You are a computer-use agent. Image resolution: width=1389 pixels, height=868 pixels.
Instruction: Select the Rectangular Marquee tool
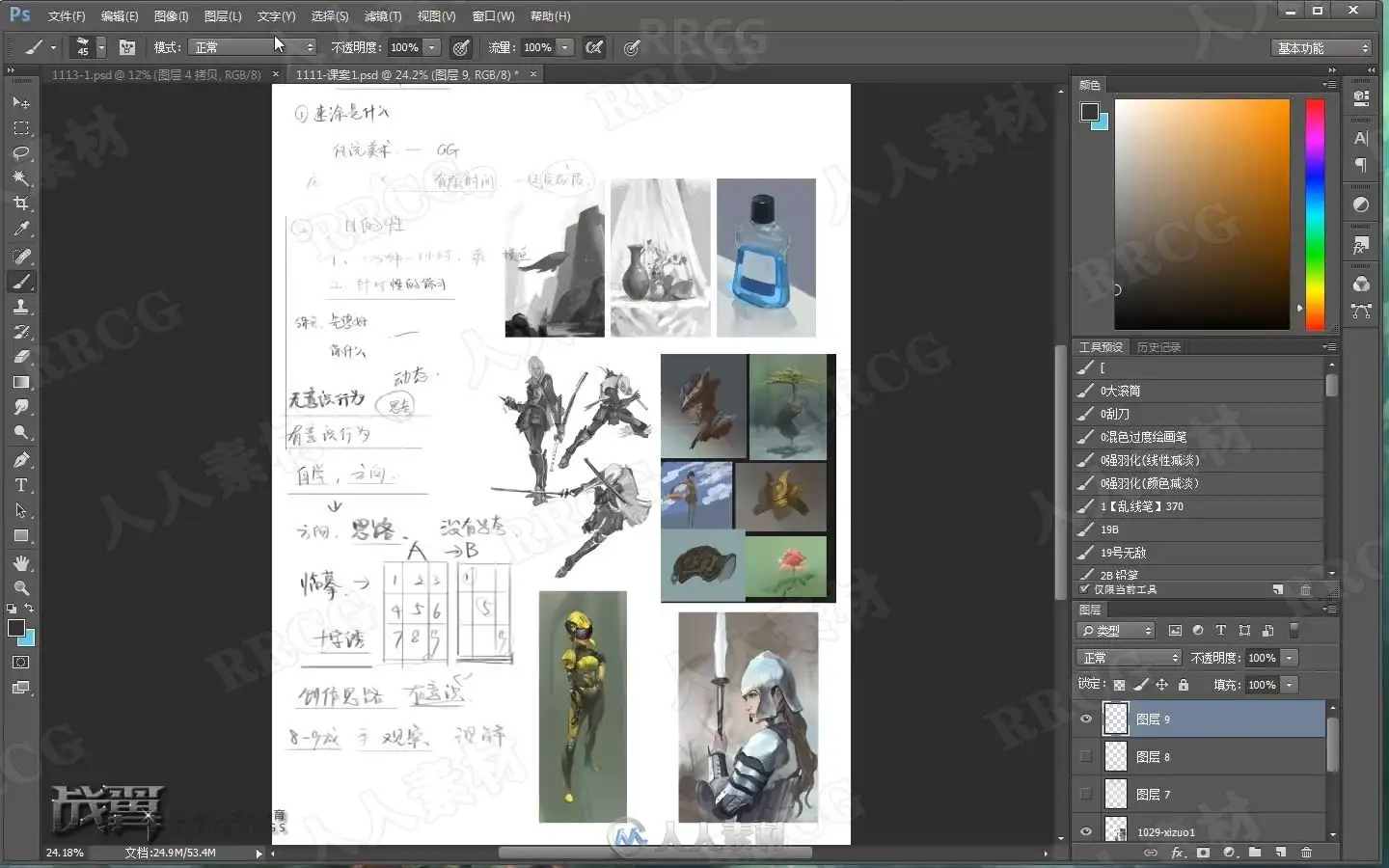pyautogui.click(x=21, y=128)
